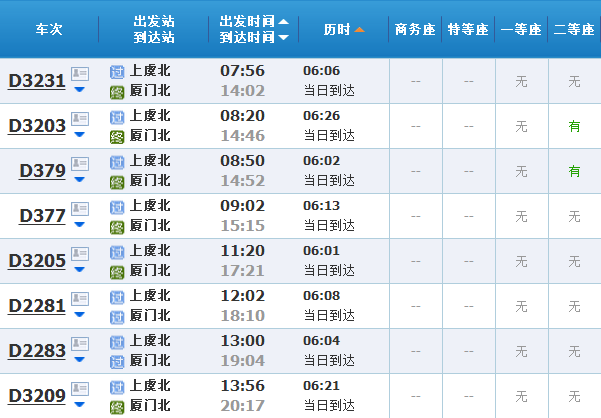This screenshot has width=601, height=418.
Task: Open train number link D3231
Action: (x=37, y=81)
